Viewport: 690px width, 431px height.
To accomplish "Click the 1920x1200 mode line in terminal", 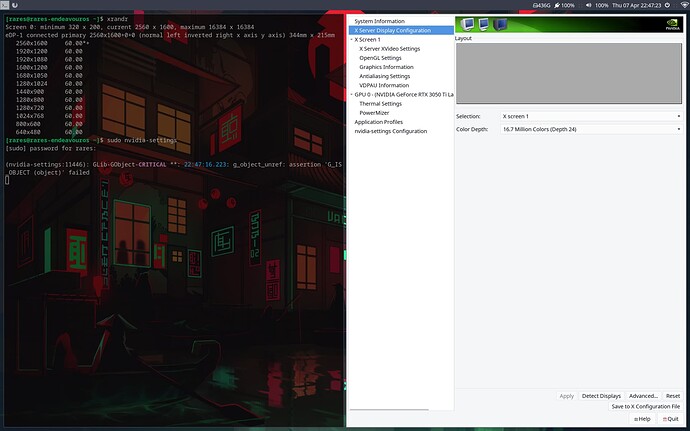I will [49, 51].
